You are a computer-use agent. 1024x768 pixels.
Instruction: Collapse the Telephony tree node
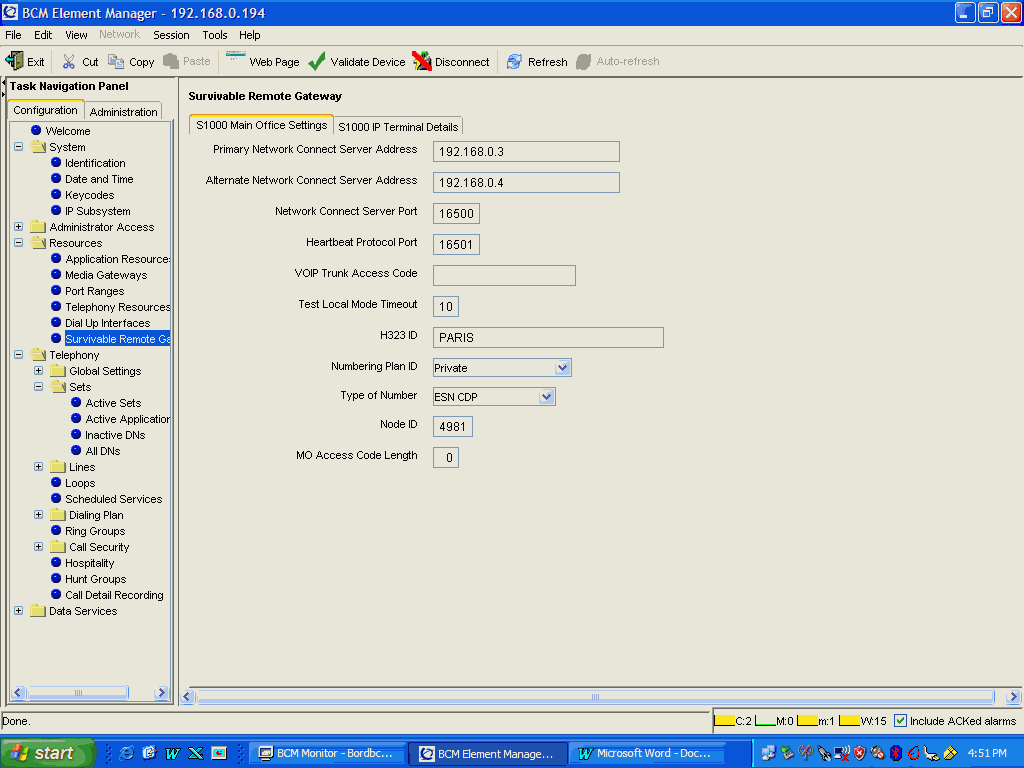pos(18,355)
